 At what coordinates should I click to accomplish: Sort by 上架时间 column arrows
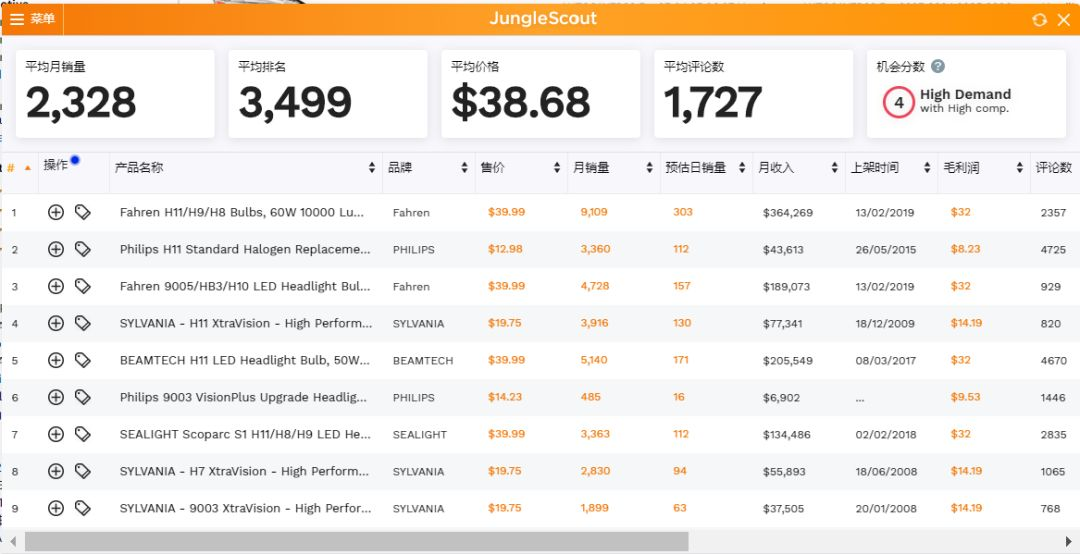click(x=926, y=167)
